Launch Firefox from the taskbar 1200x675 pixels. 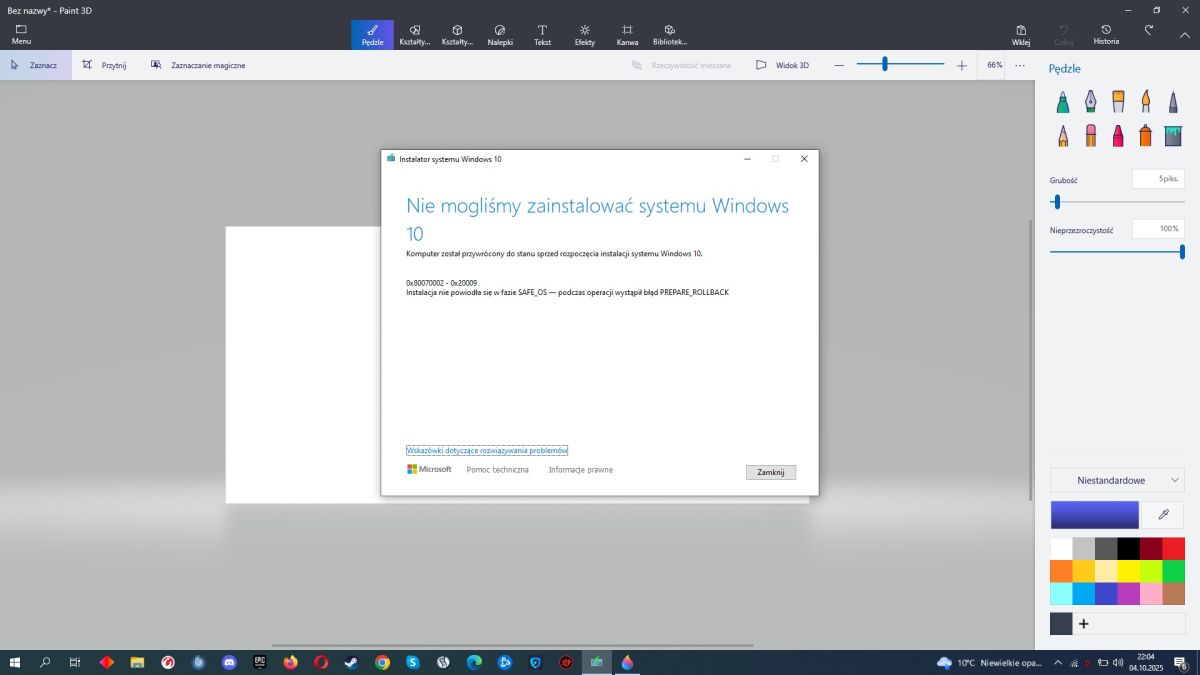(x=290, y=662)
